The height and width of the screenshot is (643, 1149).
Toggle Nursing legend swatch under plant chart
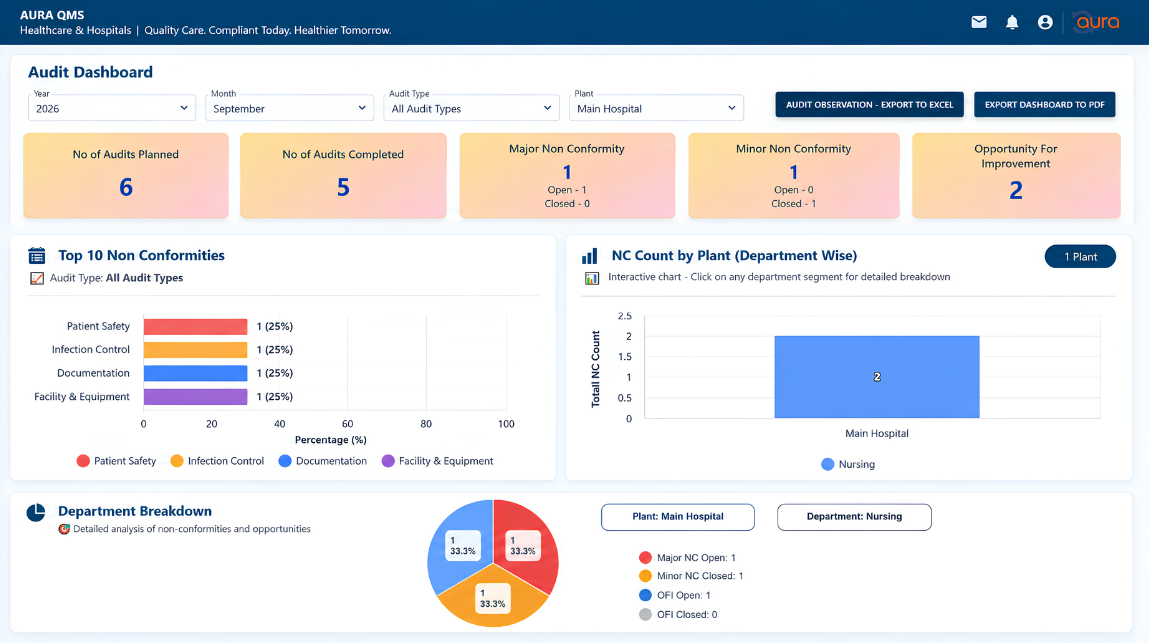click(x=827, y=464)
